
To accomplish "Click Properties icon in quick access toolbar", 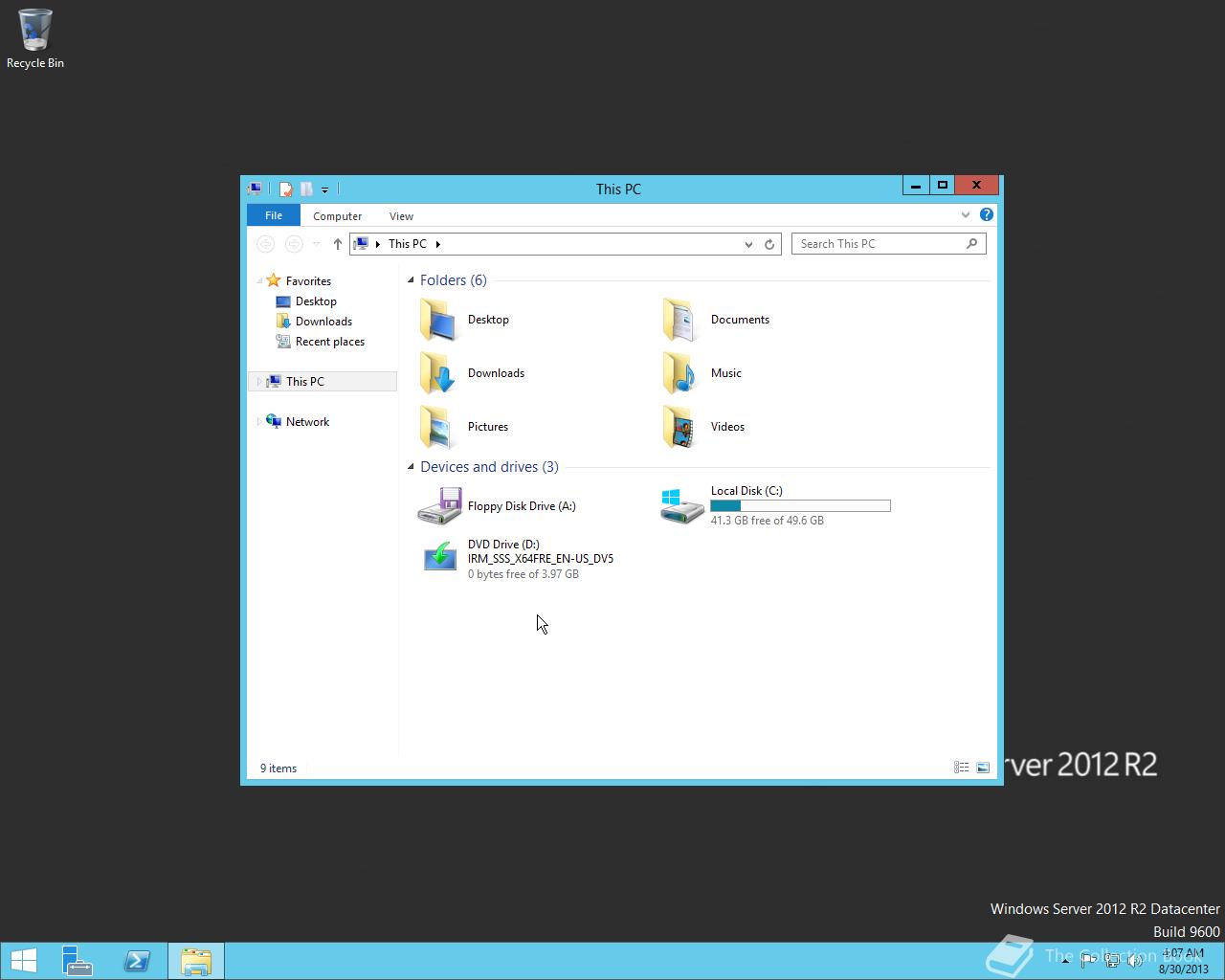I will [x=286, y=189].
